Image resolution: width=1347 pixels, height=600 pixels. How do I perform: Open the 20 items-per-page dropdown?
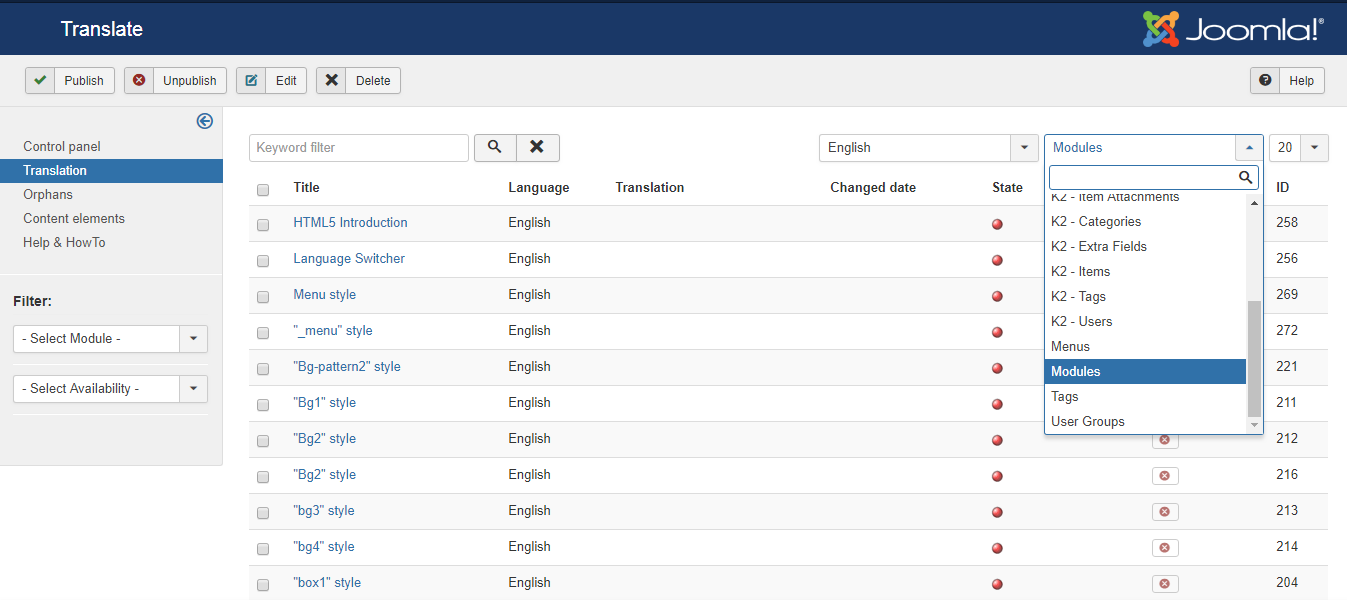[1299, 147]
